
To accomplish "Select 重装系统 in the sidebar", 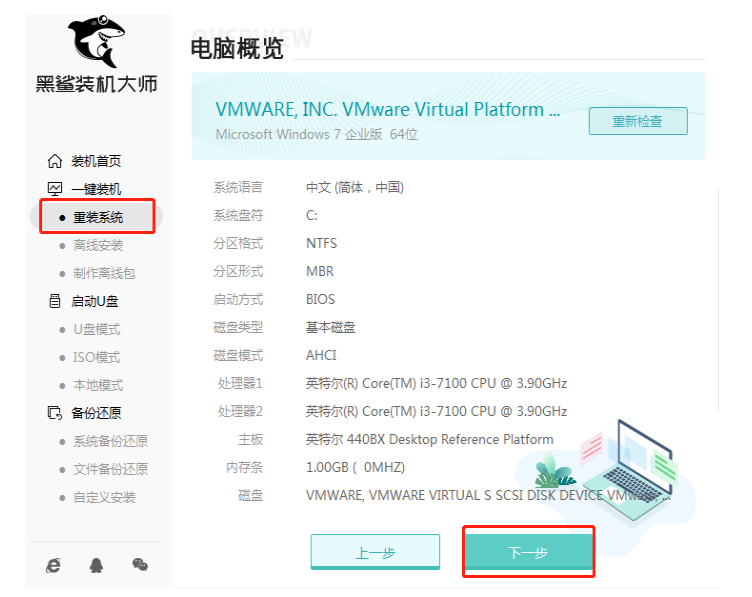I will (97, 217).
